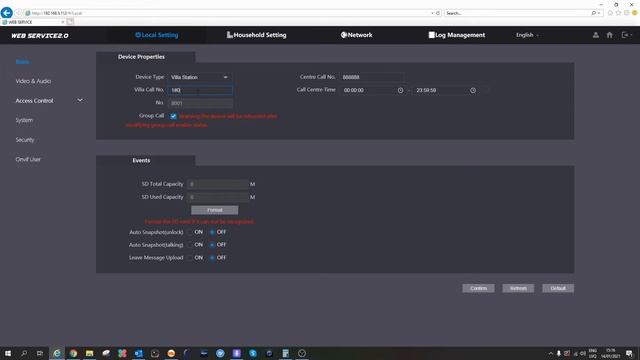Set Leave Message Upload to OFF
Viewport: 640px width, 360px height.
[x=212, y=258]
